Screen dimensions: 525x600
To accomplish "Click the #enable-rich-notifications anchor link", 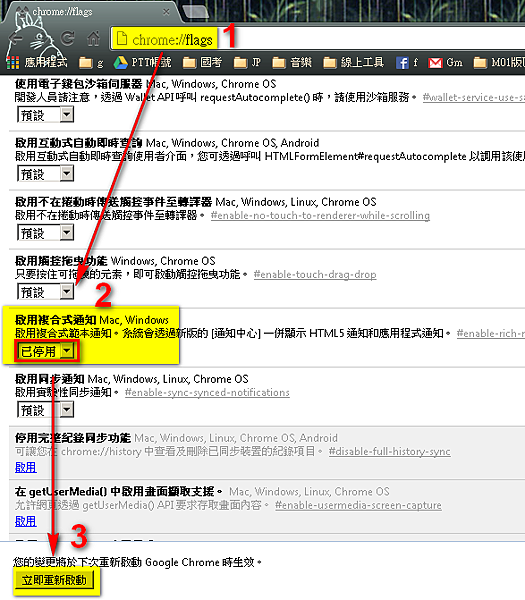I will click(491, 334).
